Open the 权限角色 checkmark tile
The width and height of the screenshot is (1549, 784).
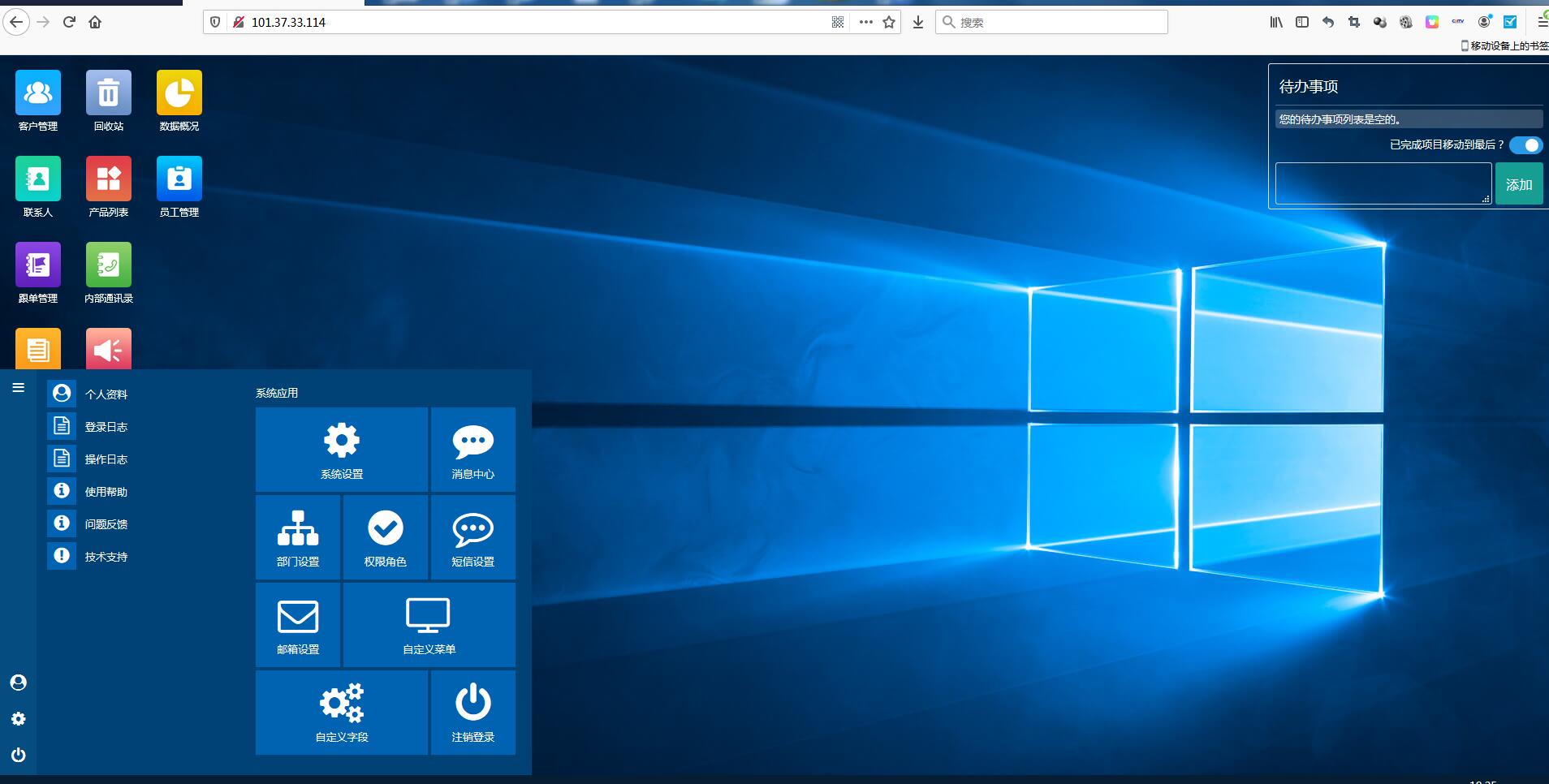(386, 537)
